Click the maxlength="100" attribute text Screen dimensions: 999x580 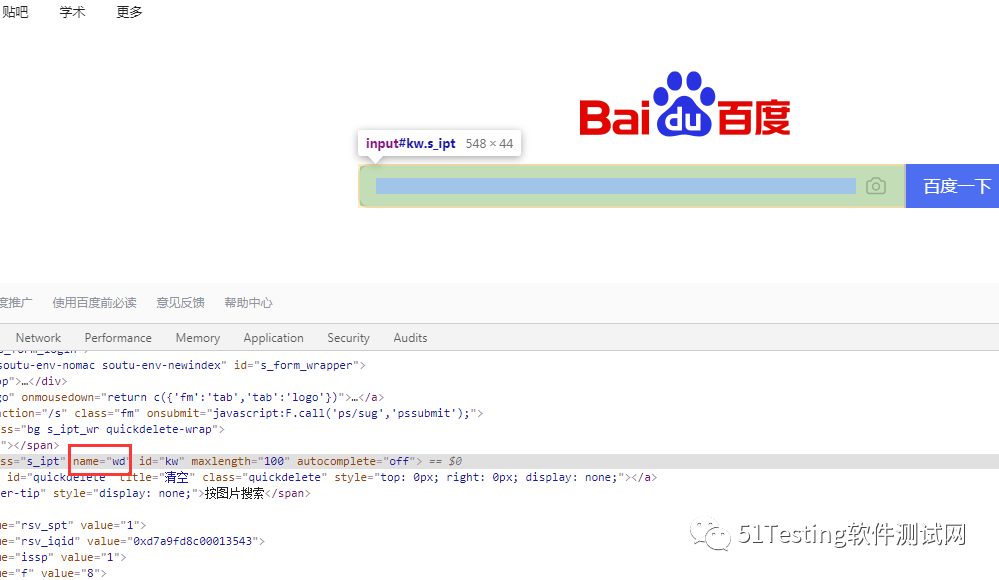pyautogui.click(x=241, y=461)
